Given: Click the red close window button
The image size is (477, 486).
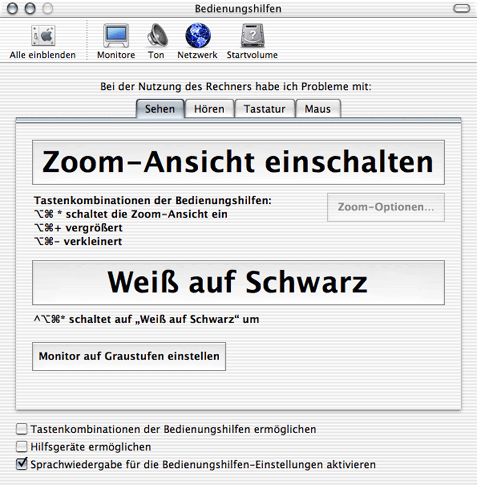Looking at the screenshot, I should coord(13,9).
